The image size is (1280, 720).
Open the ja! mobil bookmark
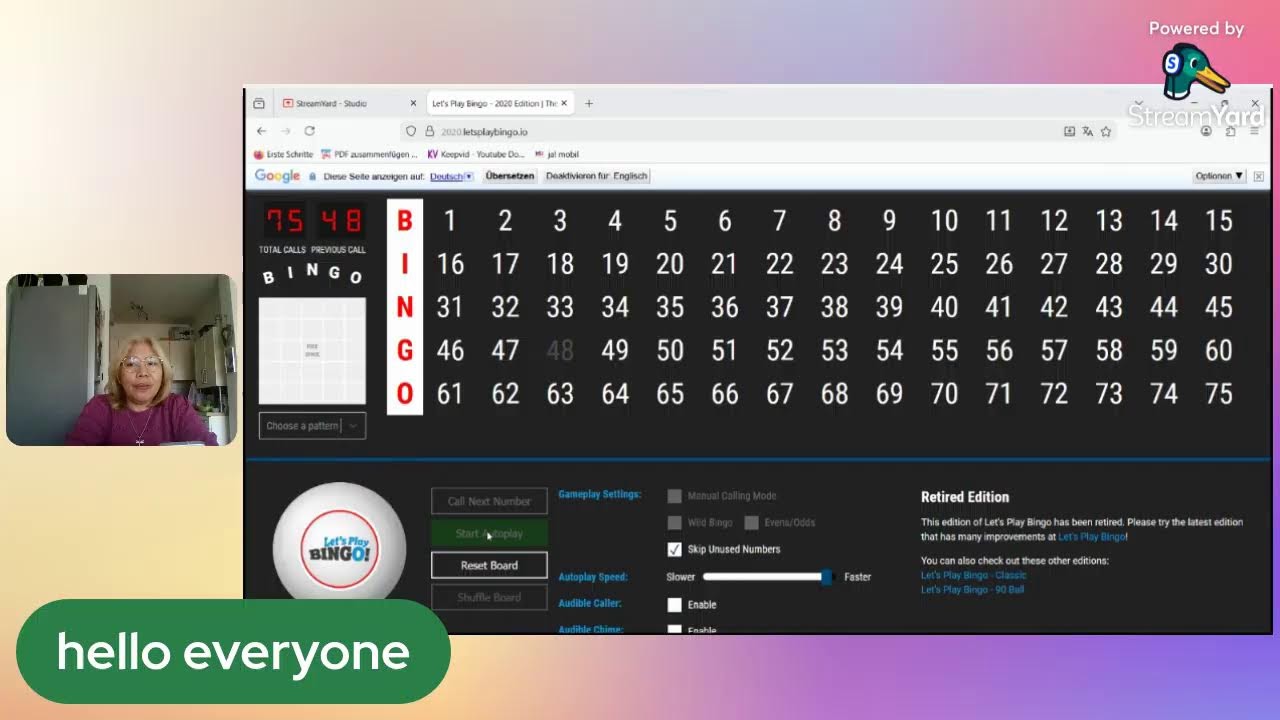pyautogui.click(x=557, y=155)
